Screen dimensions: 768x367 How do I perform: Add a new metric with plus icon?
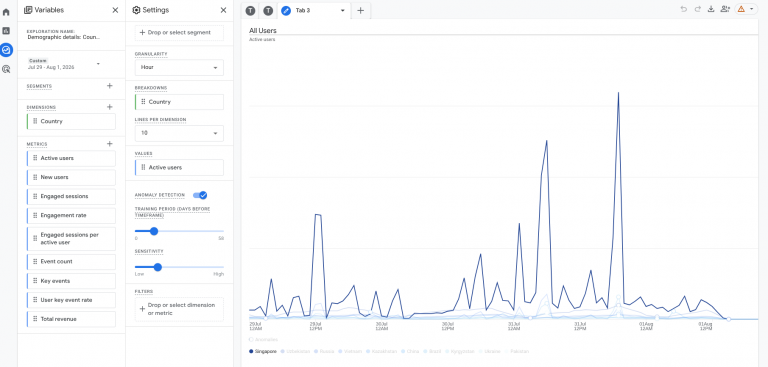point(110,144)
